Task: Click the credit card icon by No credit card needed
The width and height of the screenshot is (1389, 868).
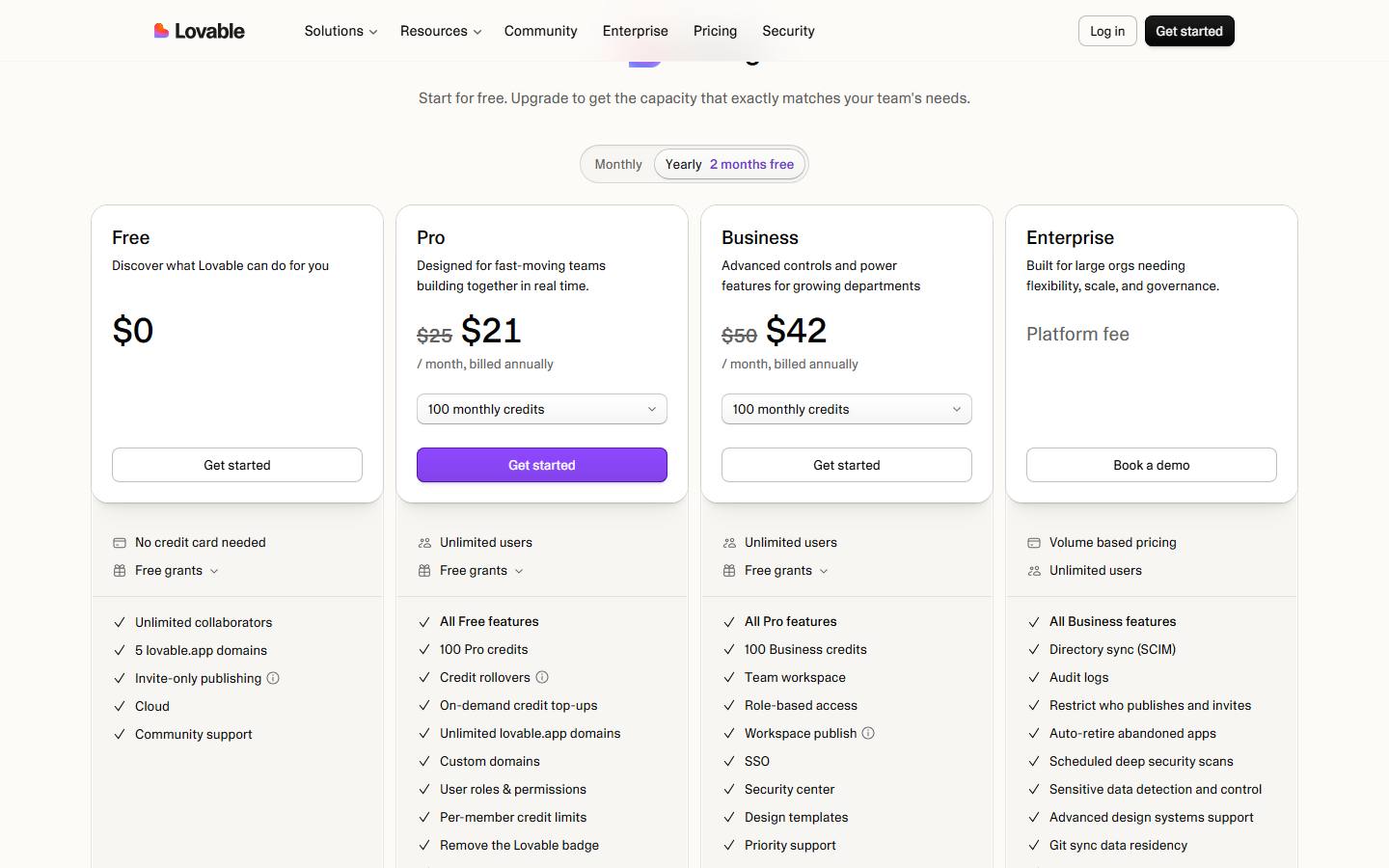Action: [120, 543]
